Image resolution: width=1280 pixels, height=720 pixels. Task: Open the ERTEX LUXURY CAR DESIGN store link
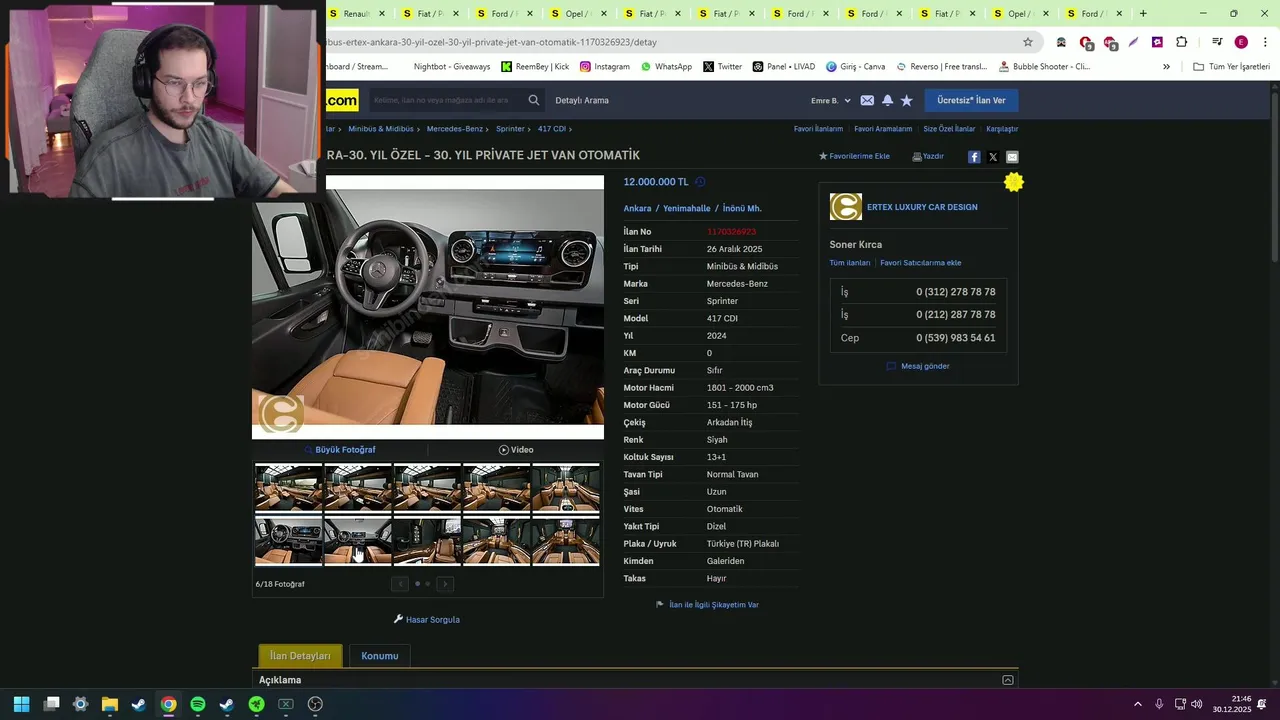point(922,207)
